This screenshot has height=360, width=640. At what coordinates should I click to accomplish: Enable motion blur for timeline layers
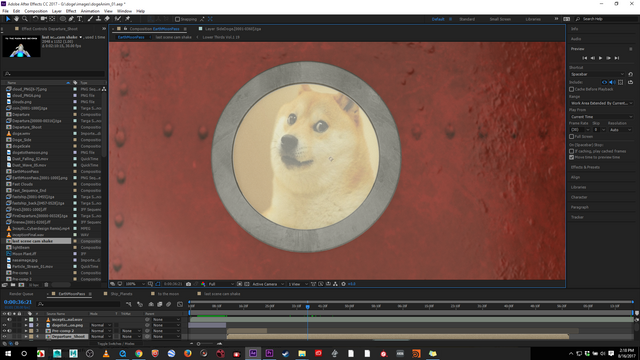(168, 304)
